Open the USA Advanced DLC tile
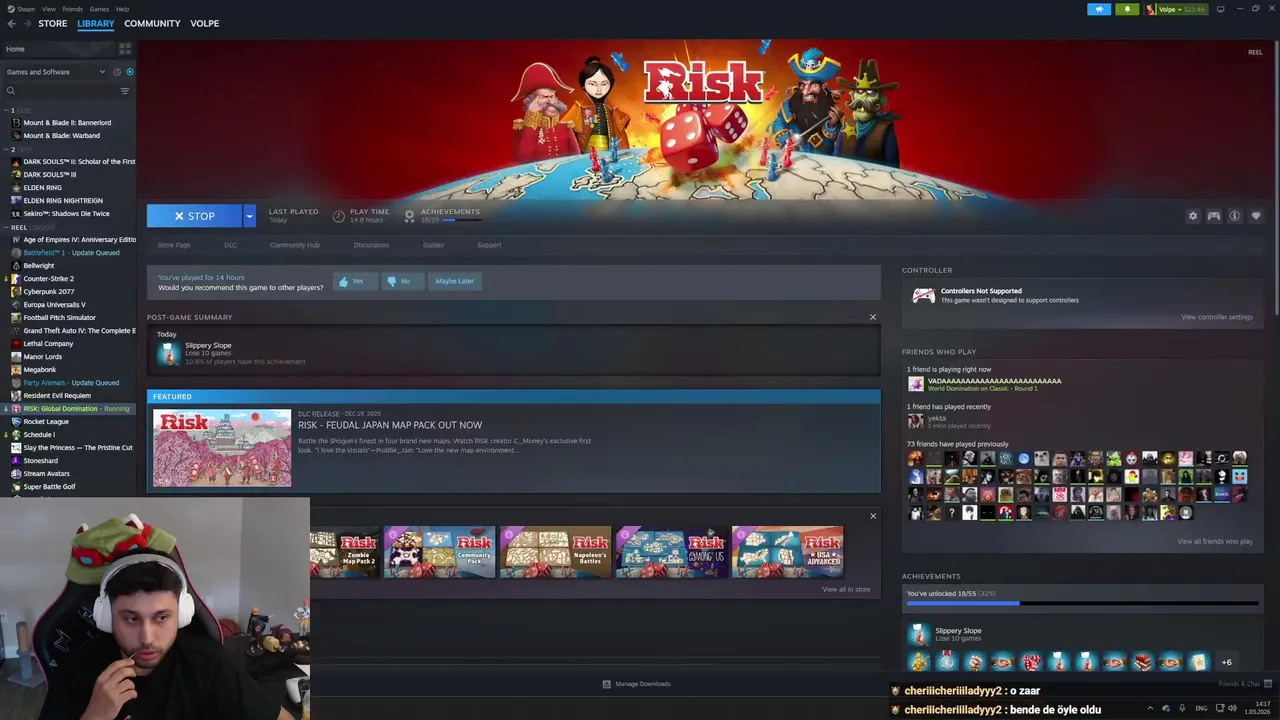Screen dimensions: 1280x720 pos(787,553)
